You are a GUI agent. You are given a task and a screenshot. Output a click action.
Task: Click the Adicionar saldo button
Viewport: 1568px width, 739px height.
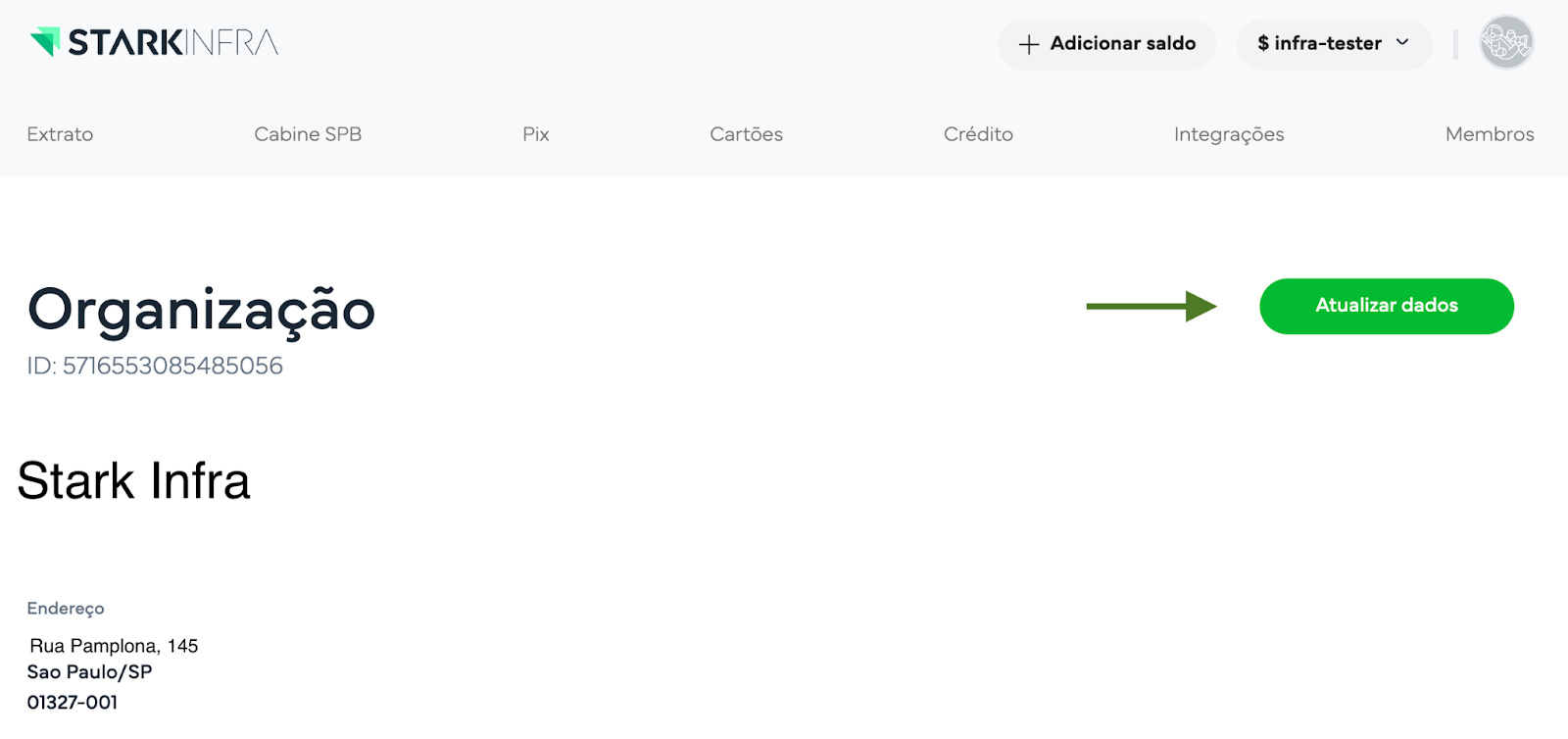pyautogui.click(x=1122, y=43)
